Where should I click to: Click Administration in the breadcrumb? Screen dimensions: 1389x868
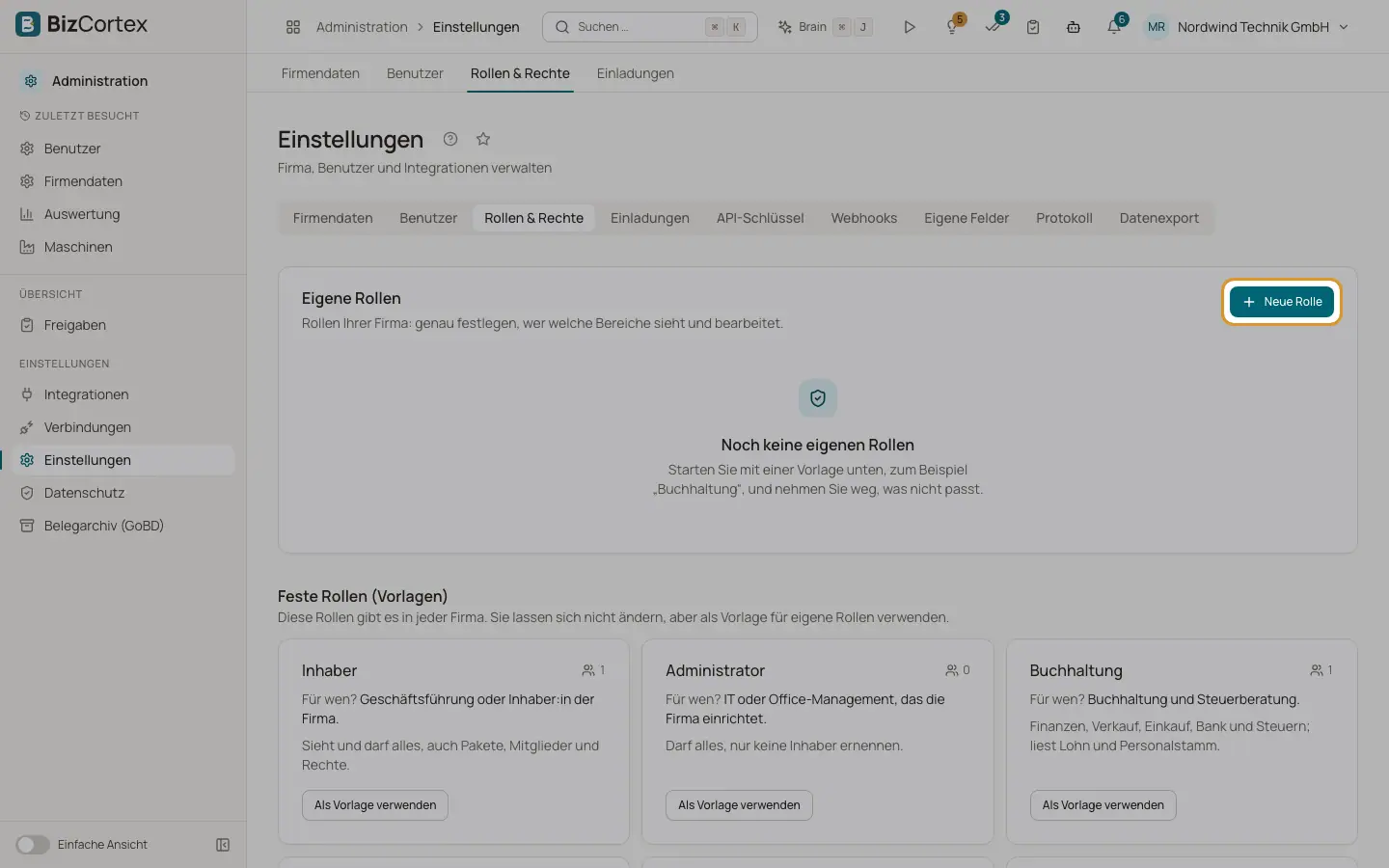pos(362,27)
